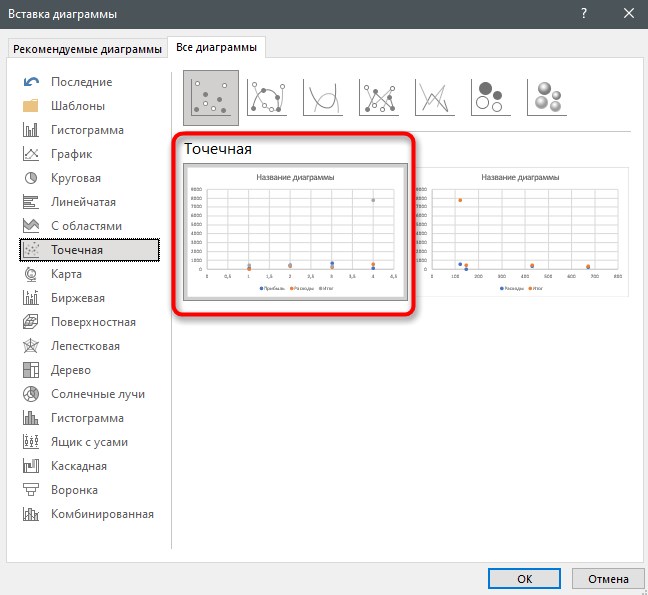Pick scatter with smooth lines subtype
This screenshot has height=595, width=648.
pos(323,98)
